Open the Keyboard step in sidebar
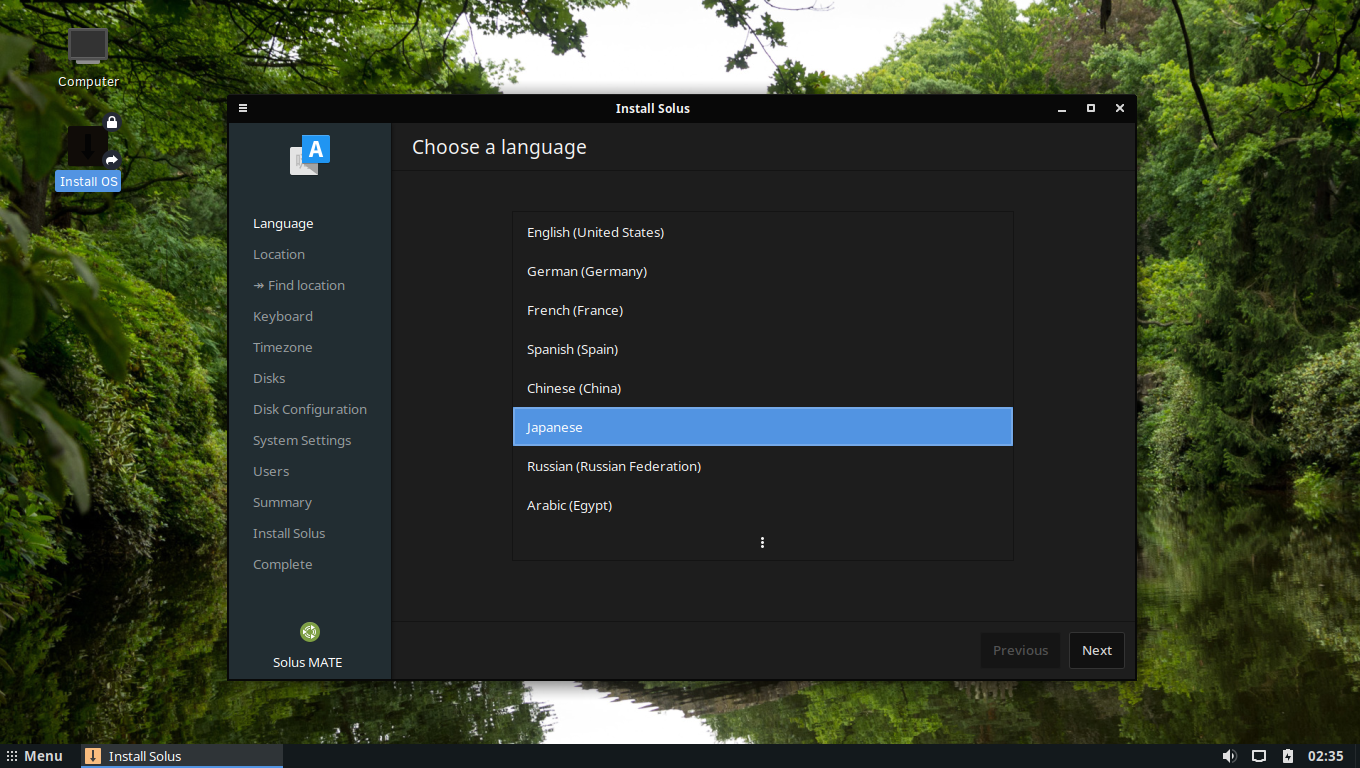Viewport: 1360px width, 768px height. (x=283, y=317)
